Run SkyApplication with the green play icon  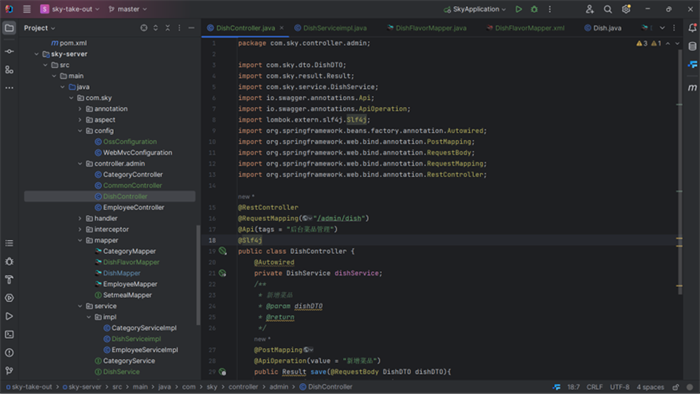pyautogui.click(x=518, y=9)
